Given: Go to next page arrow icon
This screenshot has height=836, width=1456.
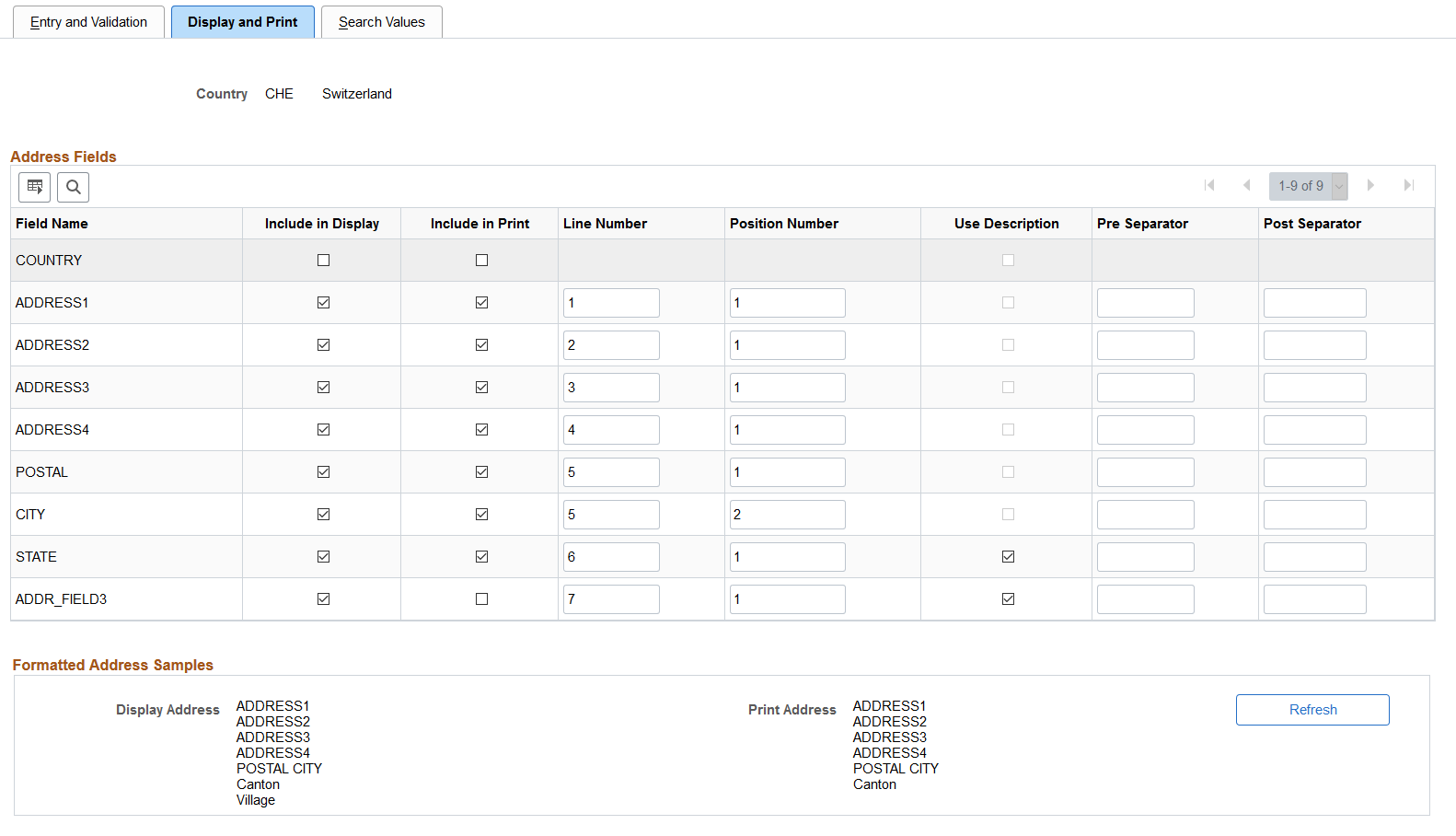Looking at the screenshot, I should pos(1370,185).
